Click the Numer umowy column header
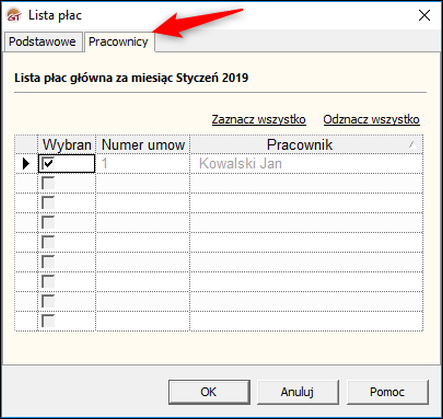 (143, 144)
